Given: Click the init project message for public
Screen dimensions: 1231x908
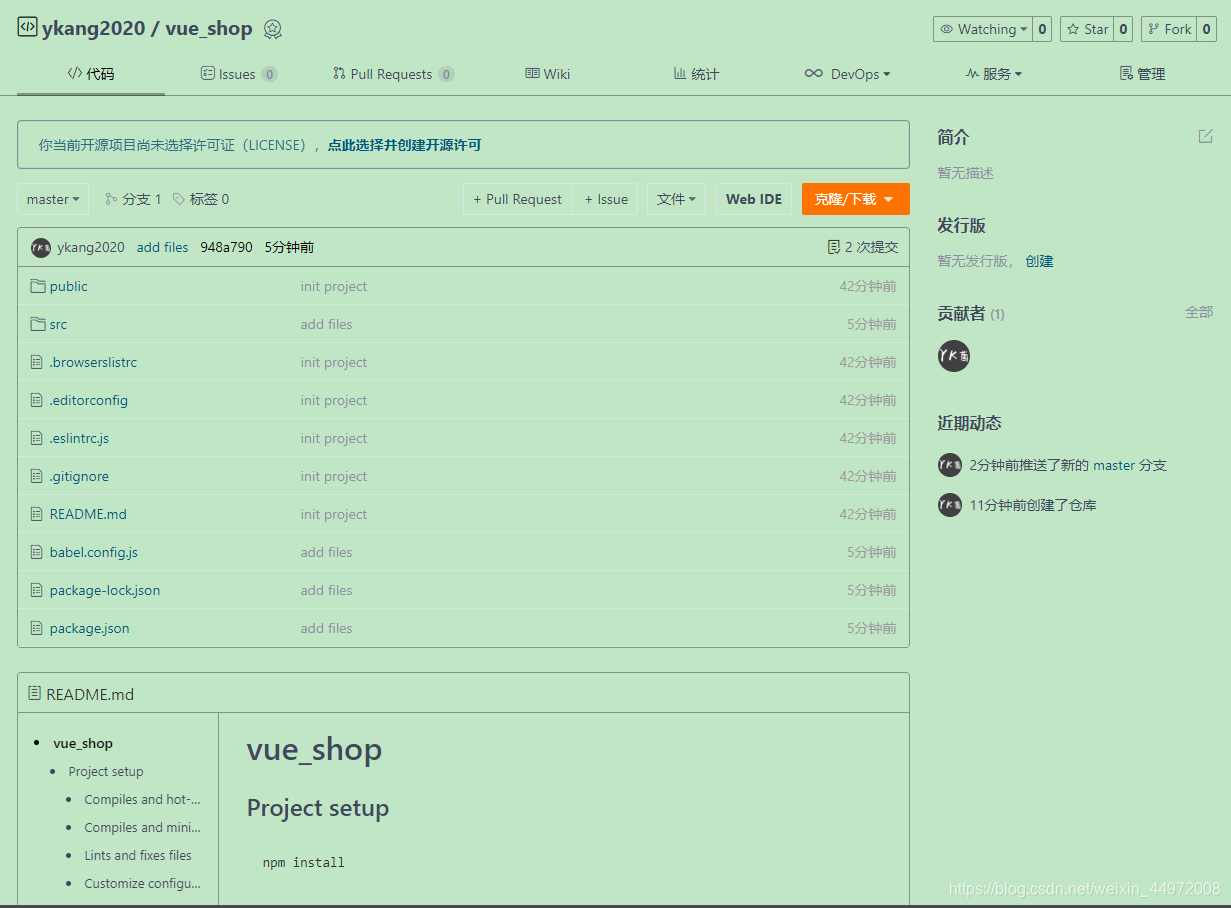Looking at the screenshot, I should pos(334,286).
